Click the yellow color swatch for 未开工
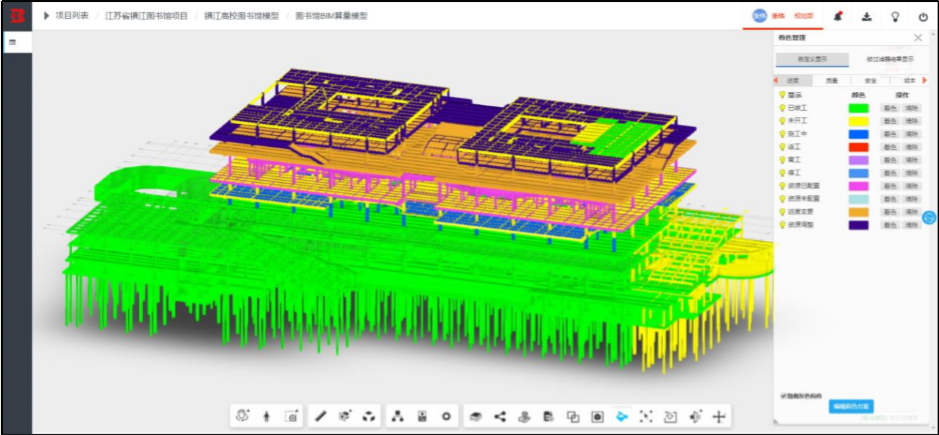 [858, 121]
